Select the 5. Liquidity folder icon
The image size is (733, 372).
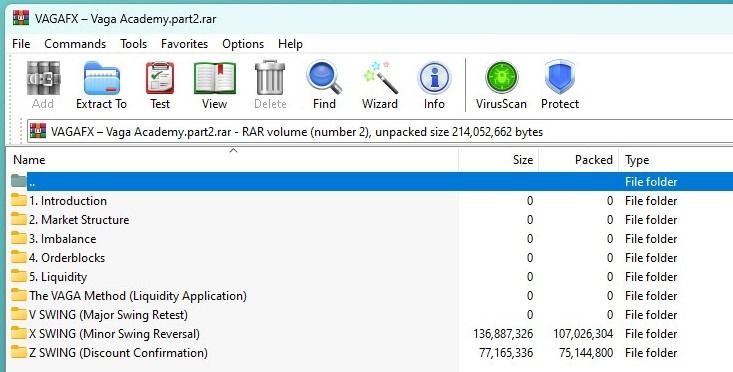coord(19,277)
